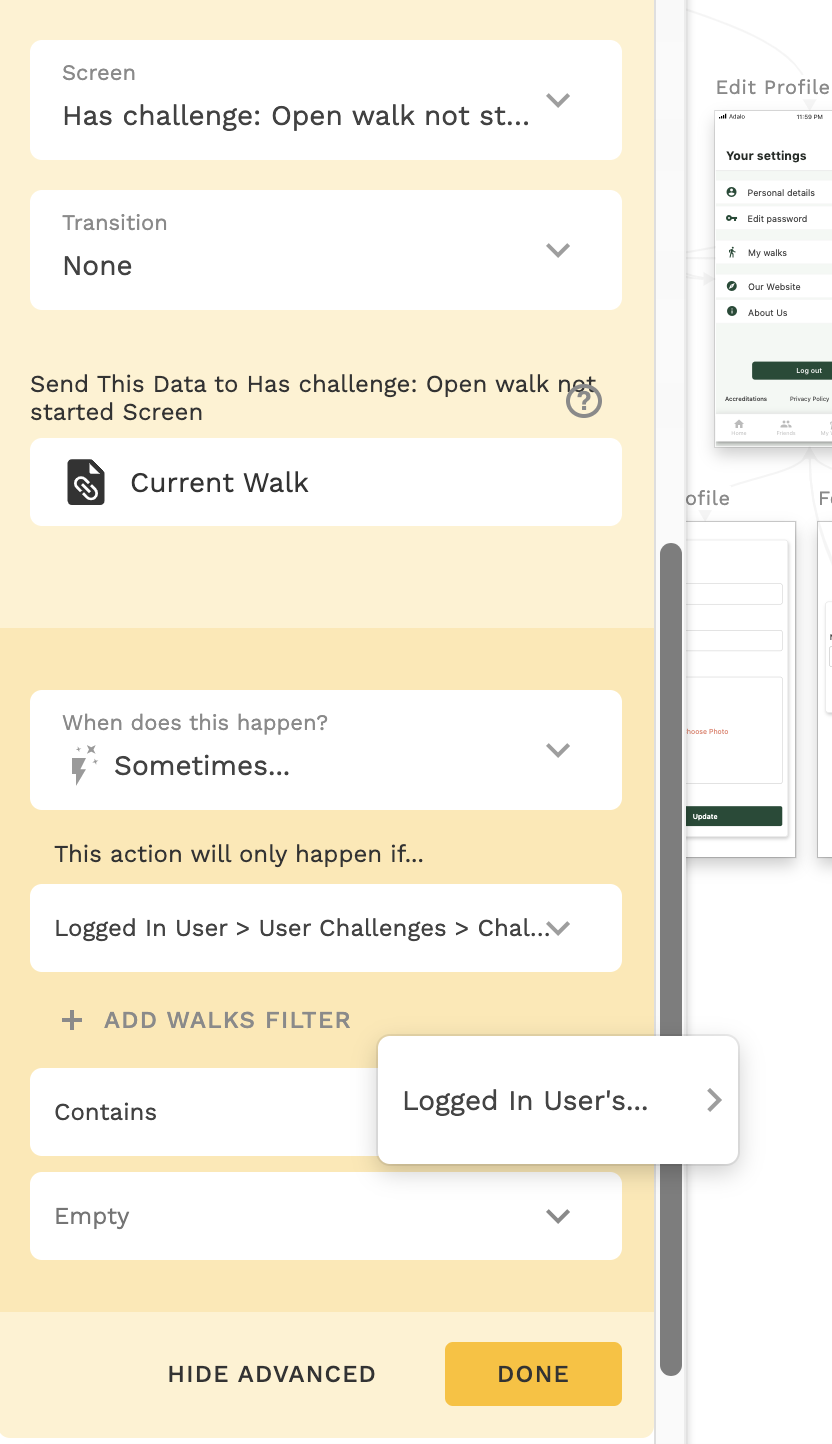Click the Log out button in the preview
Screen dimensions: 832x1444
pos(793,370)
